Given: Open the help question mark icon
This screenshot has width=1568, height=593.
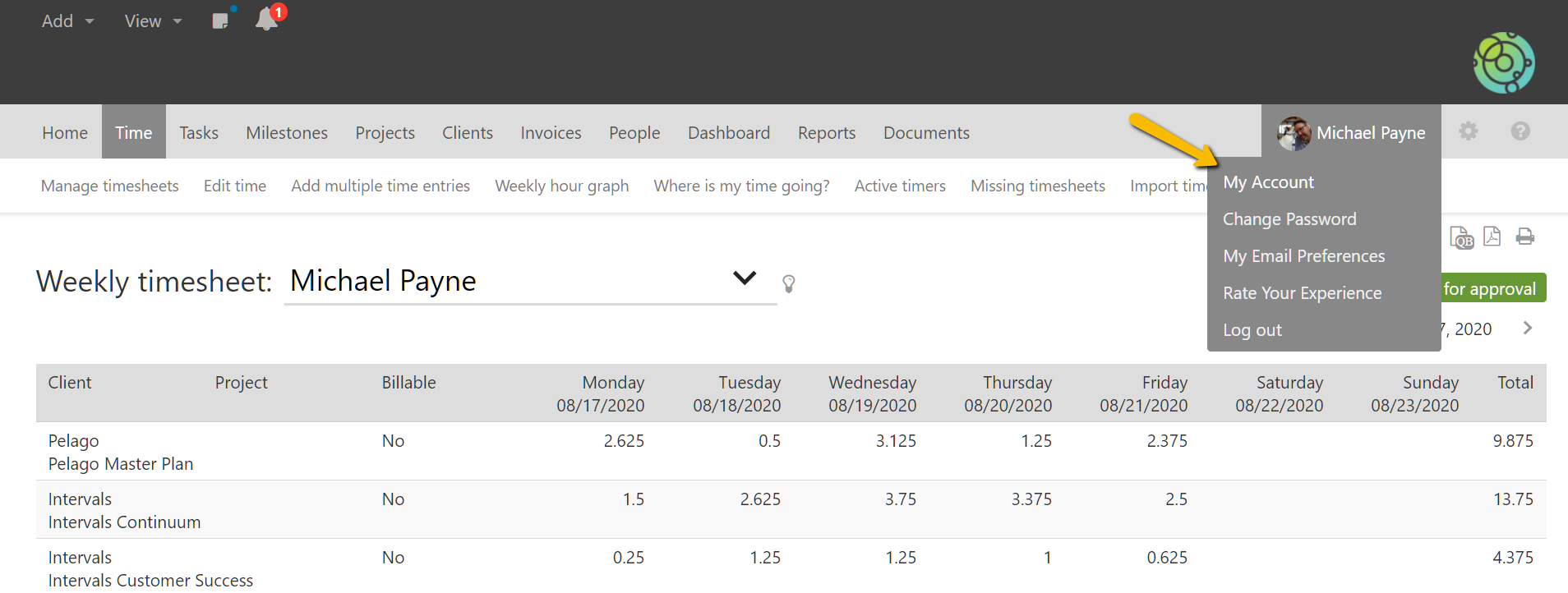Looking at the screenshot, I should 1520,131.
